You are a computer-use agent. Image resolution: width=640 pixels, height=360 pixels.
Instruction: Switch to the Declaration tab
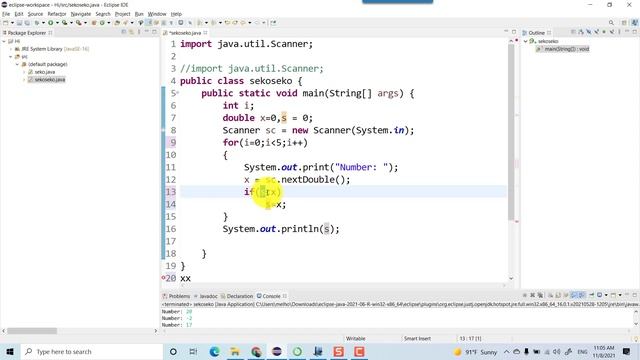(x=237, y=296)
